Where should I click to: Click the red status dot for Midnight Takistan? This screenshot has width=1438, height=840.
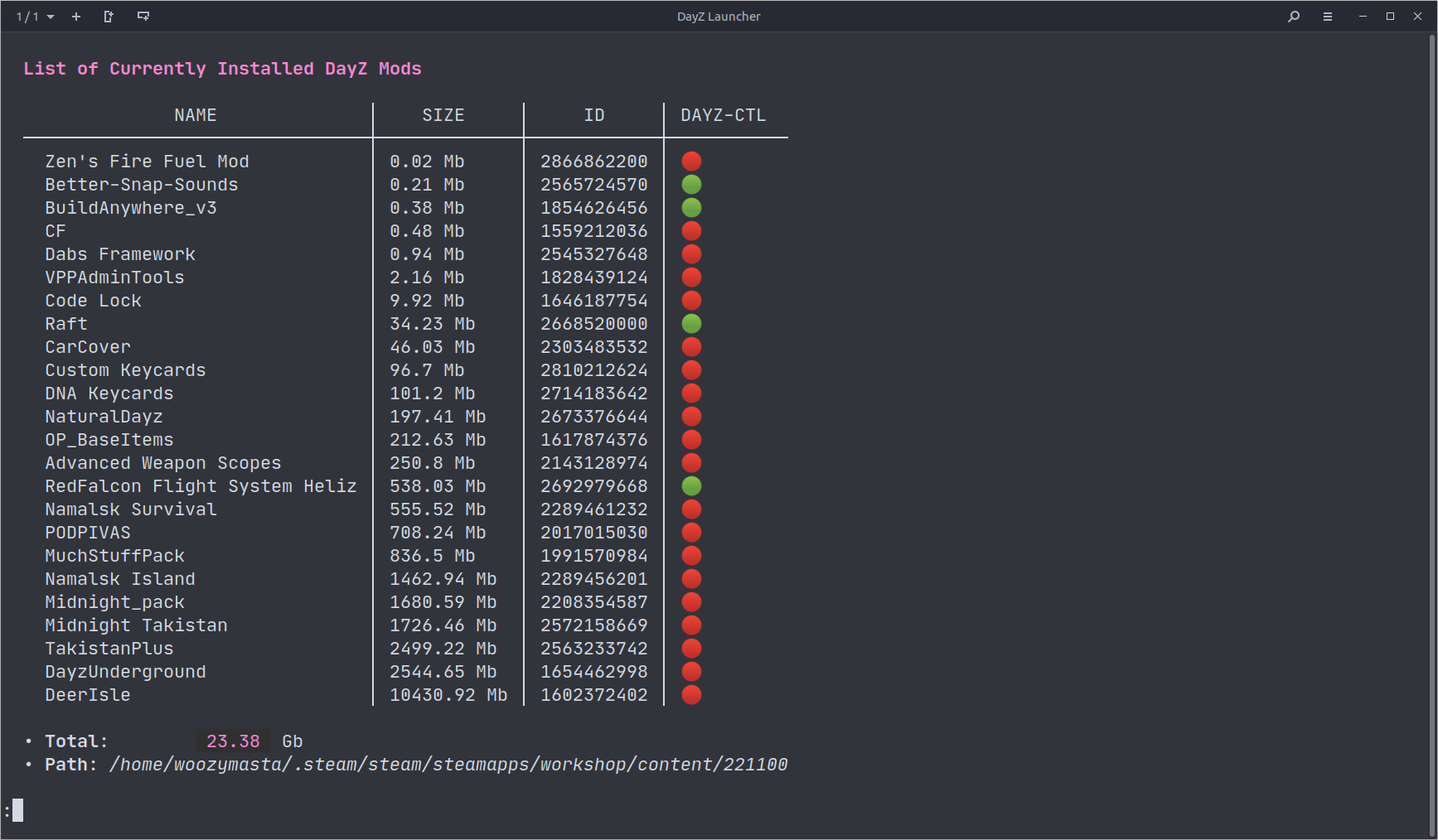691,625
